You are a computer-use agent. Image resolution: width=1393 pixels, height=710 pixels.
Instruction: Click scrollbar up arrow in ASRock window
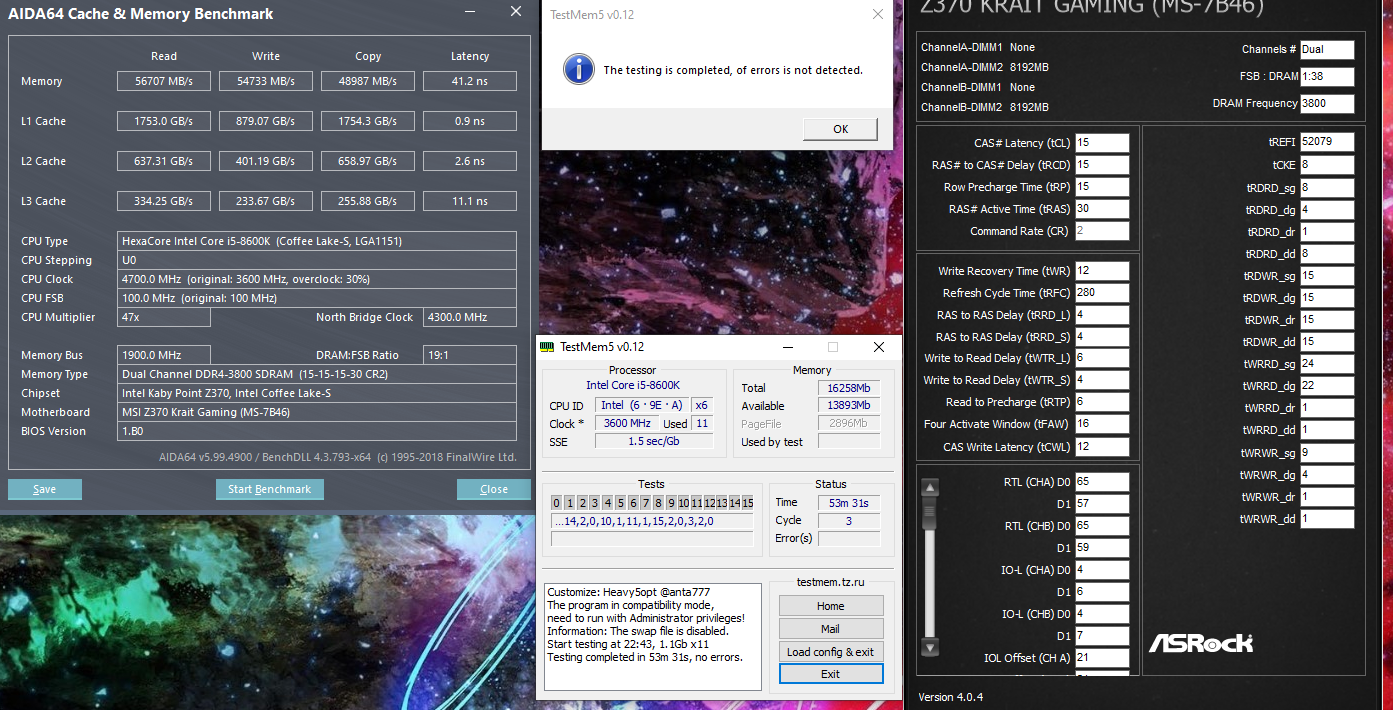(x=930, y=488)
